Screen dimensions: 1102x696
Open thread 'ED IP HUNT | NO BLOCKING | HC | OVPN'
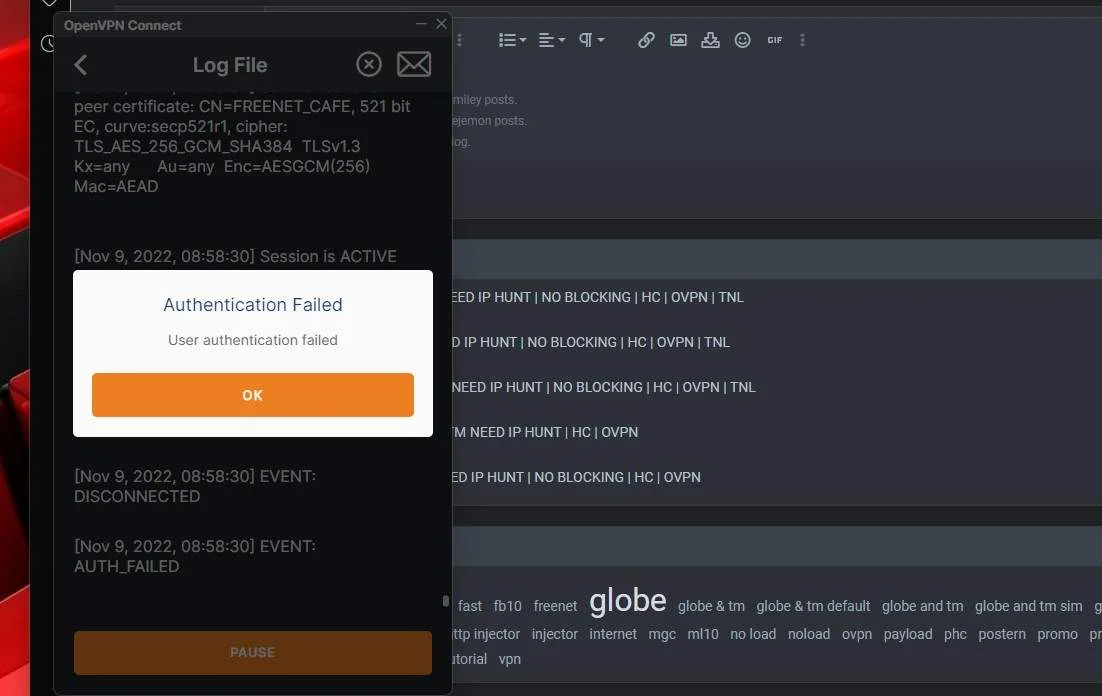pyautogui.click(x=576, y=477)
